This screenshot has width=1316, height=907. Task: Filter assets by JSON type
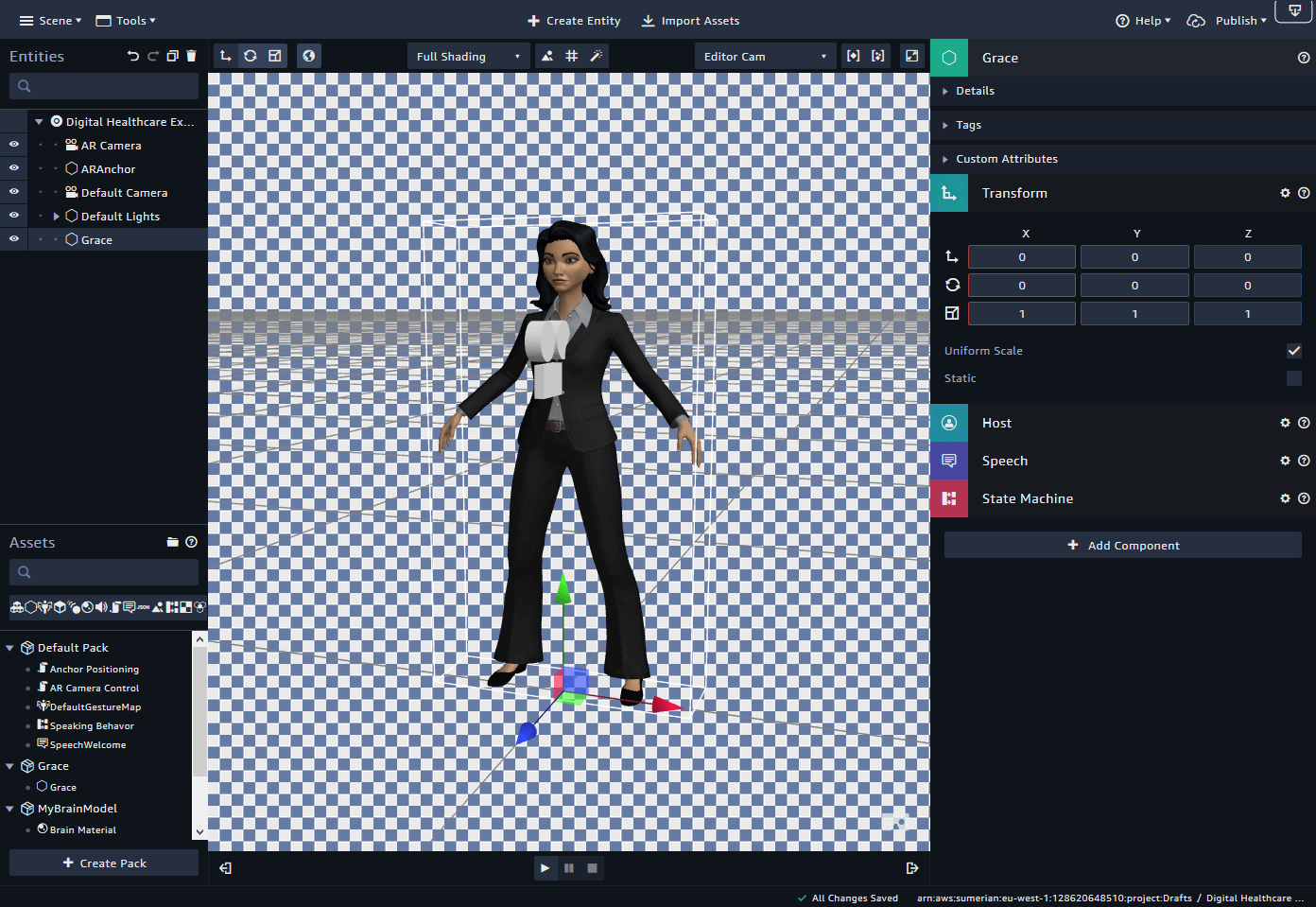coord(143,607)
